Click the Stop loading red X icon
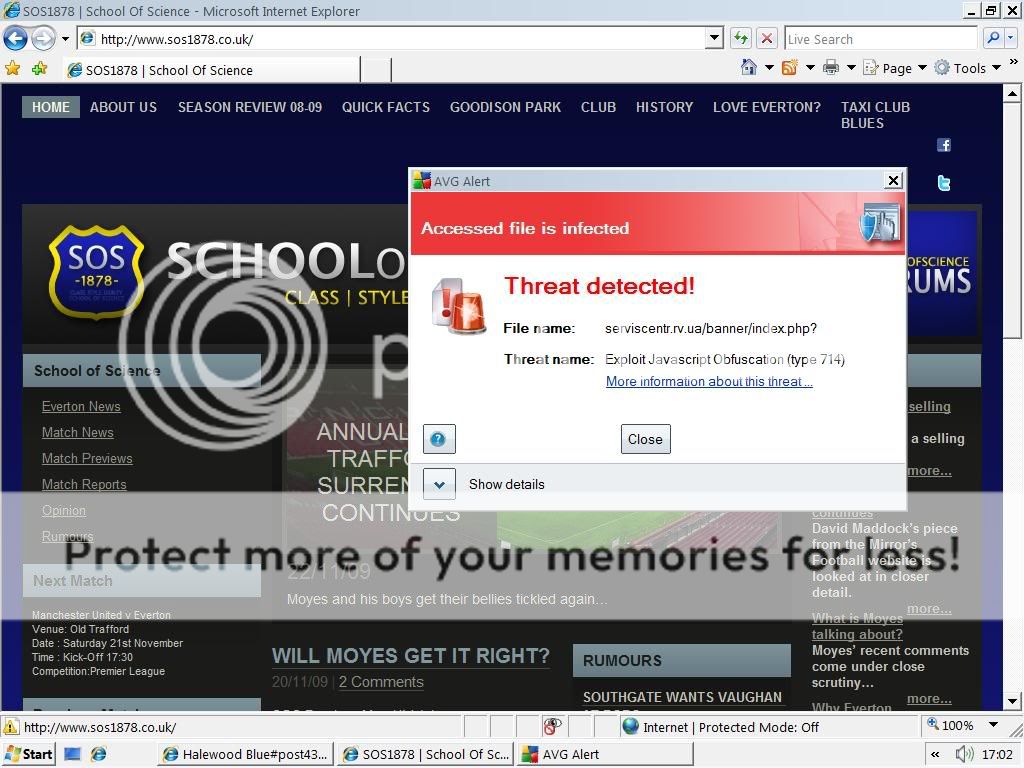This screenshot has width=1024, height=768. pyautogui.click(x=767, y=39)
